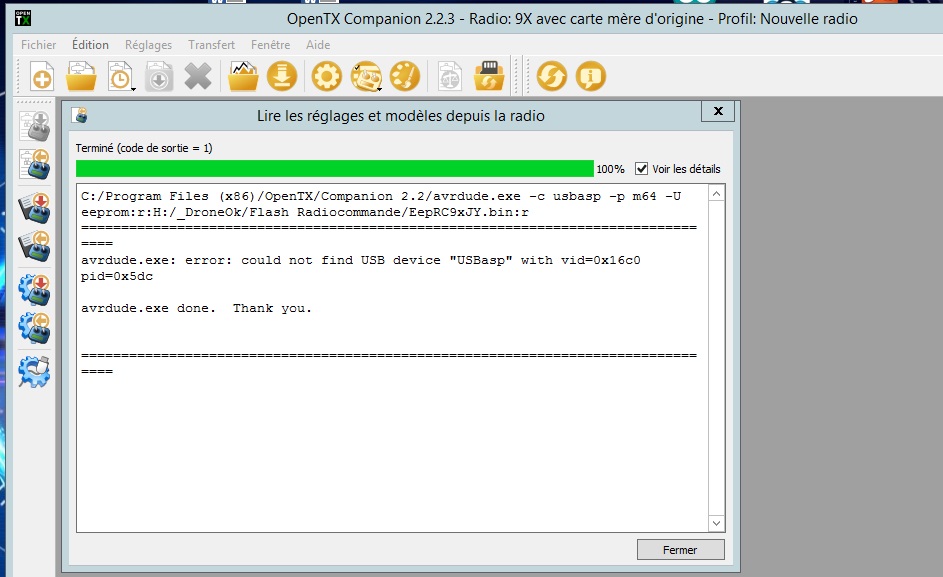Click the SD card synchronize icon
Screen dimensions: 943x577
(489, 76)
